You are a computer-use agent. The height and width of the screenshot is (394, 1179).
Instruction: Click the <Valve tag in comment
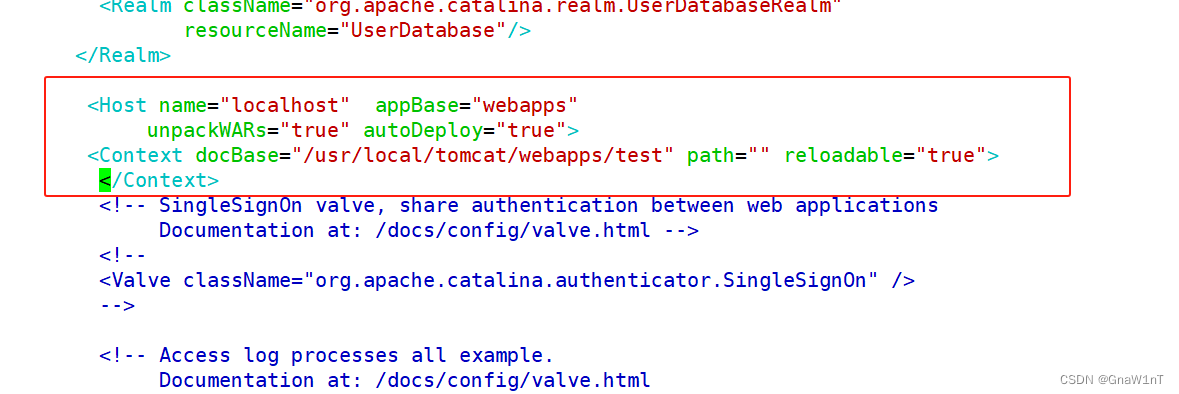click(x=135, y=280)
